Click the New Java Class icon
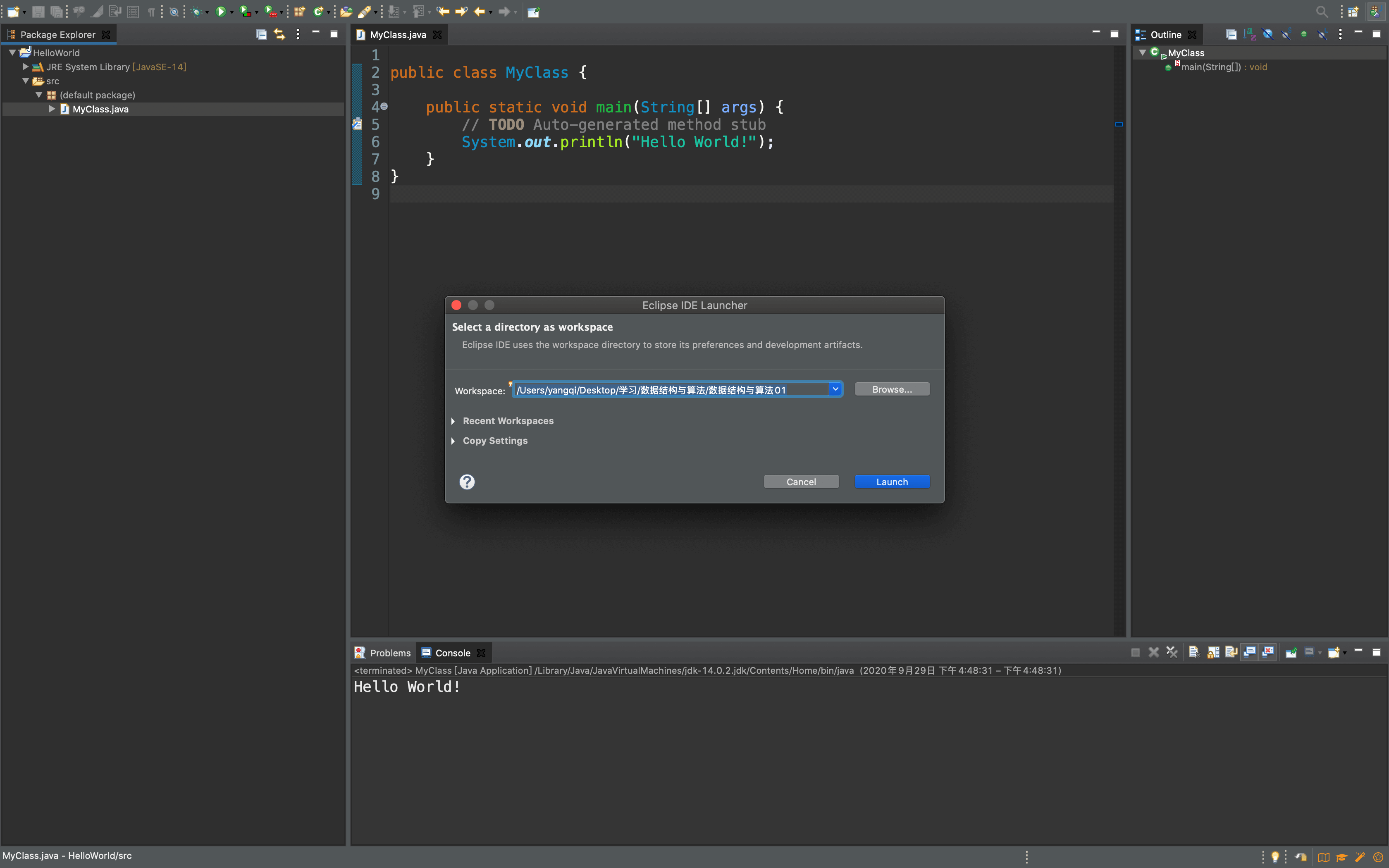 (318, 12)
